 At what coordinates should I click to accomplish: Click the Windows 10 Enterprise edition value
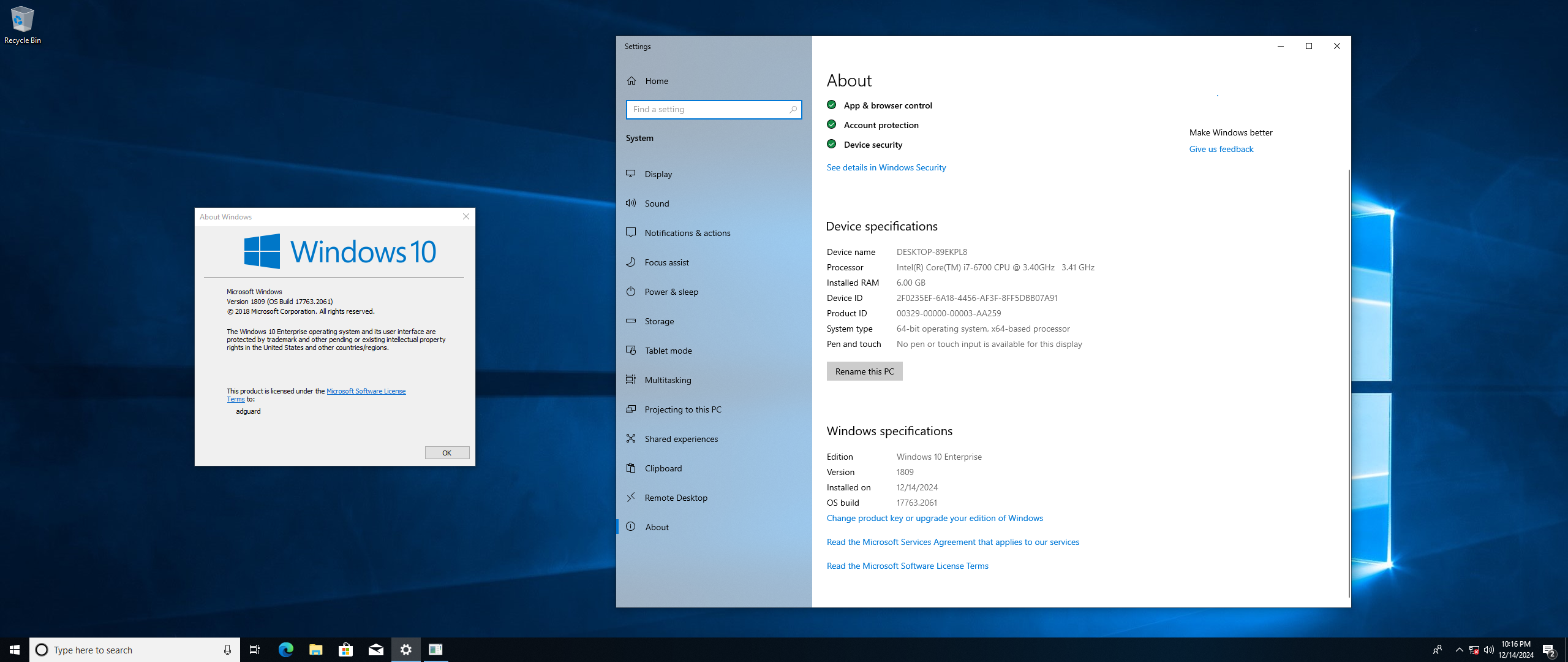point(939,457)
